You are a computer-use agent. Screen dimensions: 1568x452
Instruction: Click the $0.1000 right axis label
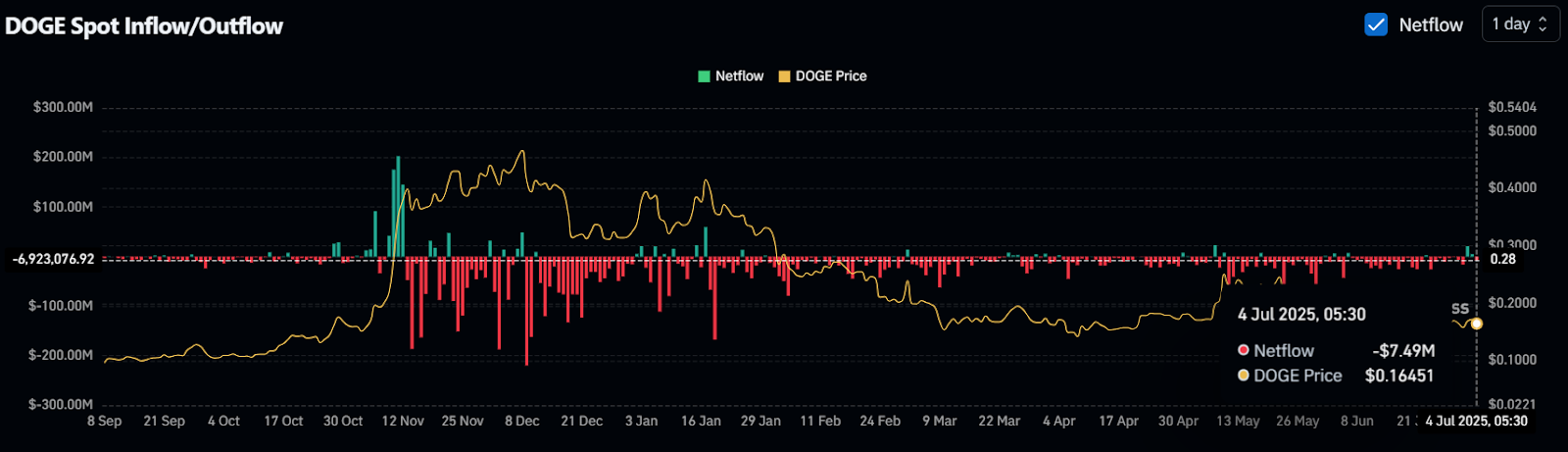(1512, 360)
